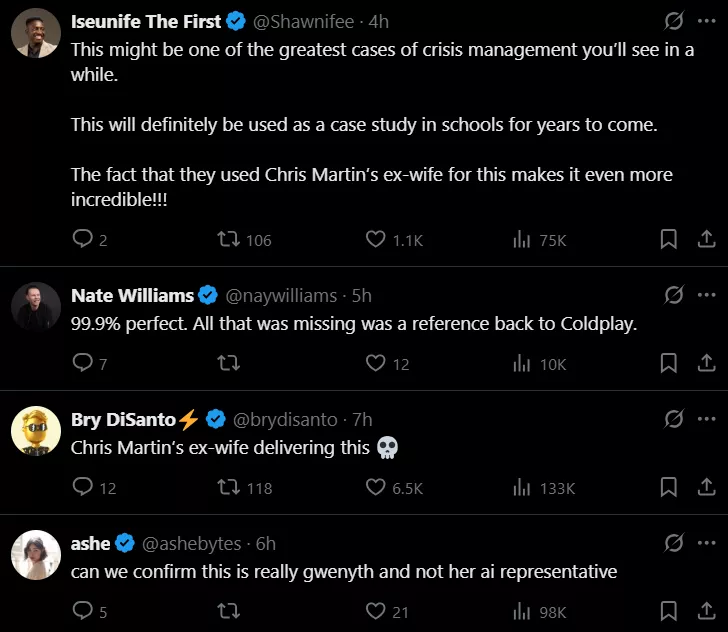The image size is (728, 632).
Task: Click the Bry DiSanto display name
Action: pos(123,420)
